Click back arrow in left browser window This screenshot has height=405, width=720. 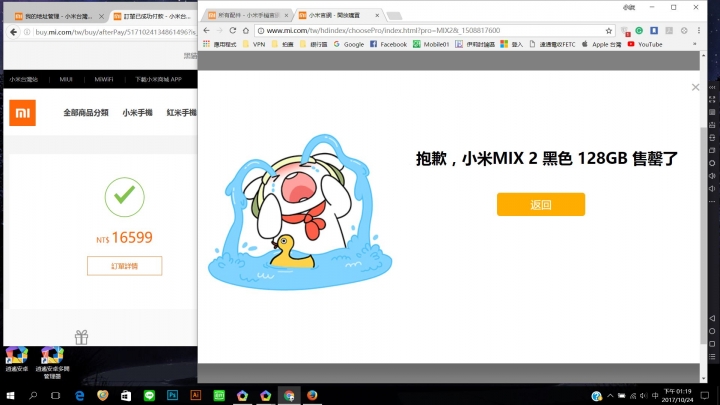click(13, 32)
